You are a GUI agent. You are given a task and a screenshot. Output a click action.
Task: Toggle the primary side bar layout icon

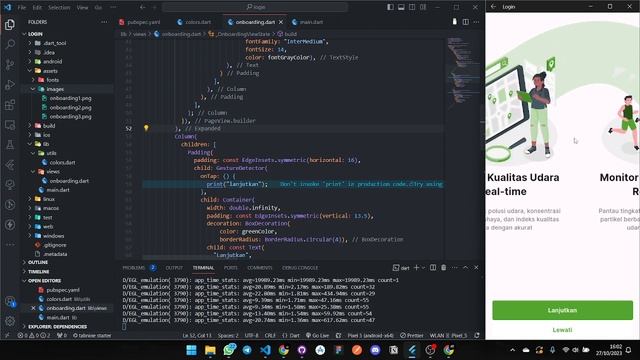click(x=391, y=7)
